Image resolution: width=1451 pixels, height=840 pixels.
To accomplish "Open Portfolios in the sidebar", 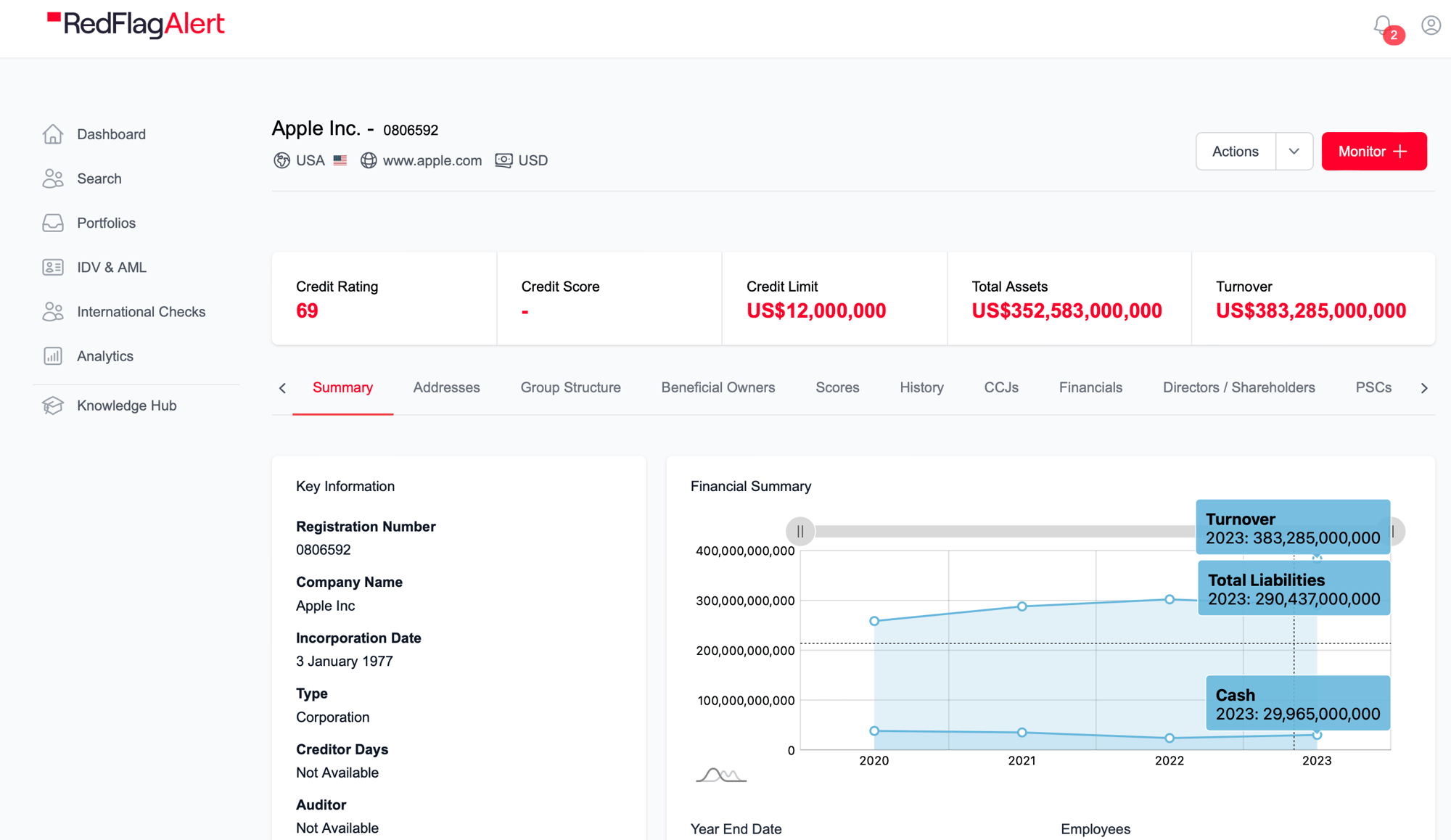I will click(107, 223).
